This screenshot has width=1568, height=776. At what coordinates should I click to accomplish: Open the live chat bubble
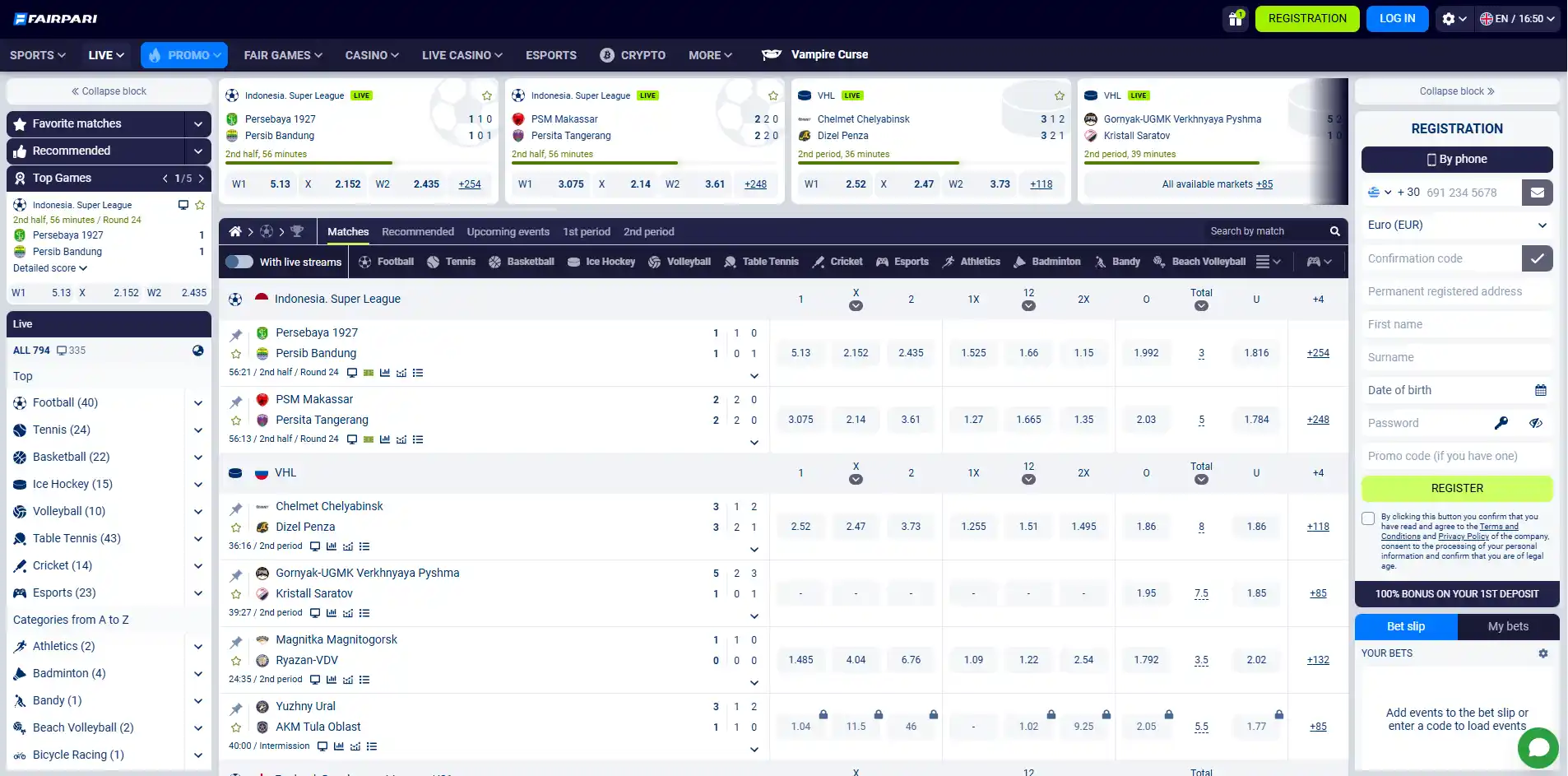[1538, 748]
